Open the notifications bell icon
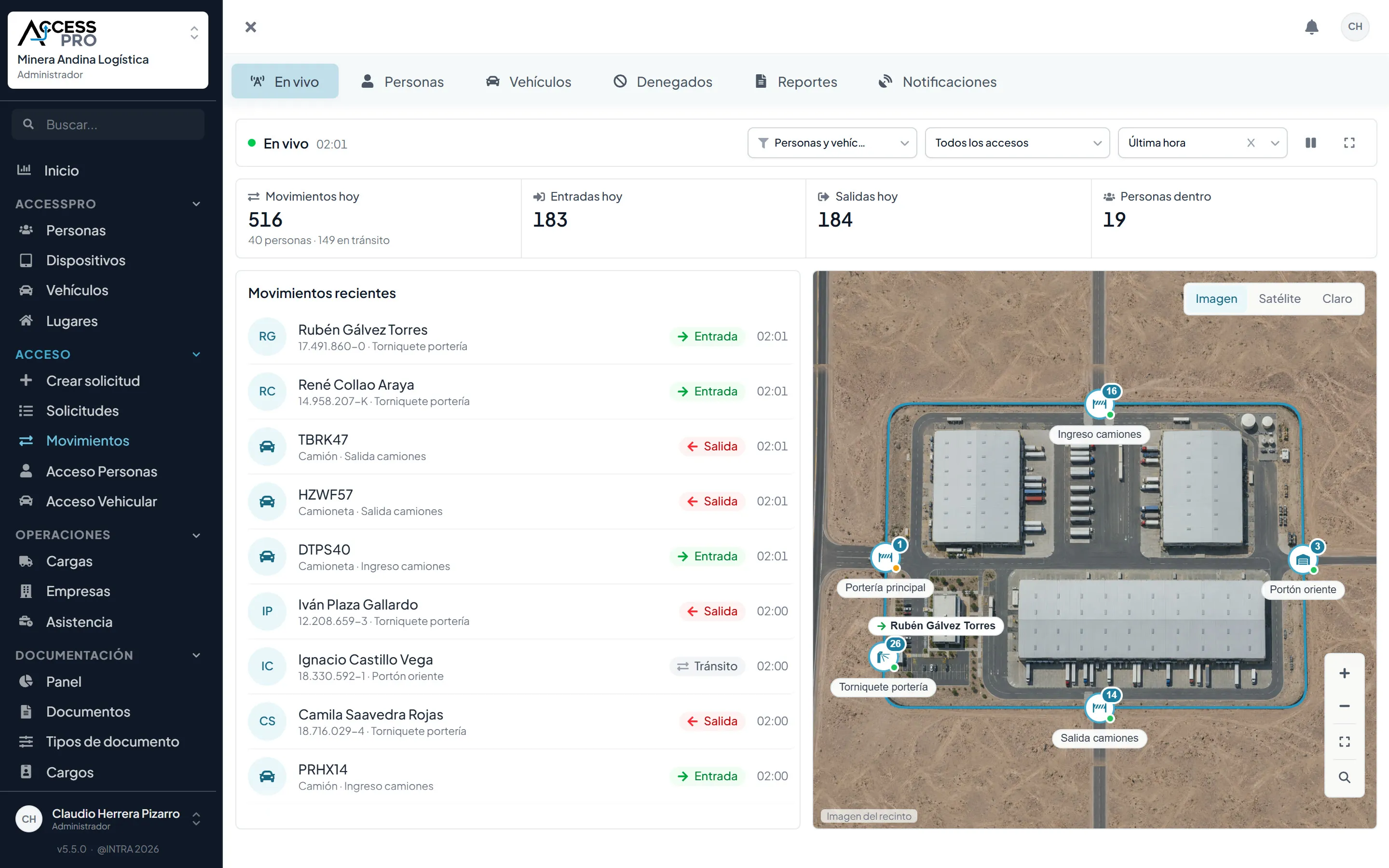Image resolution: width=1389 pixels, height=868 pixels. (1311, 27)
